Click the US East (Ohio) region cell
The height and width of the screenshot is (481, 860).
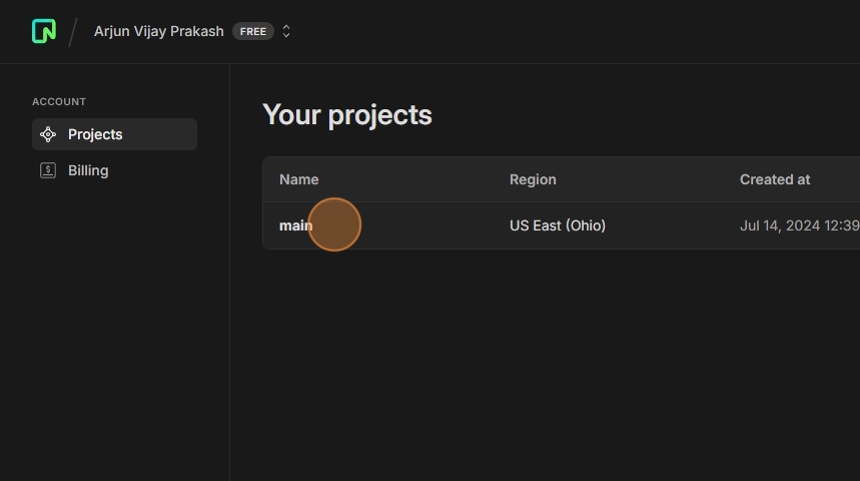pyautogui.click(x=557, y=225)
